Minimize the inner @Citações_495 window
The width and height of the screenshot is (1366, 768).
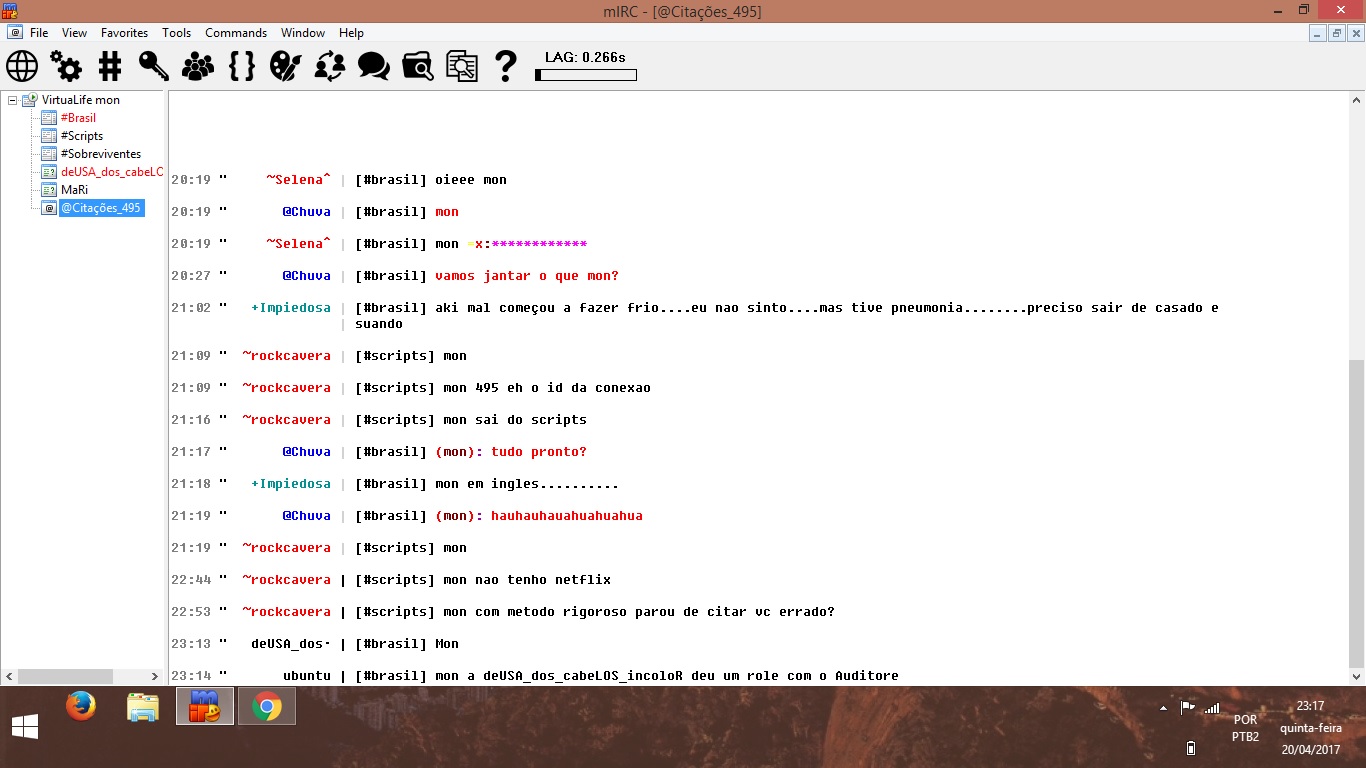click(x=1317, y=33)
